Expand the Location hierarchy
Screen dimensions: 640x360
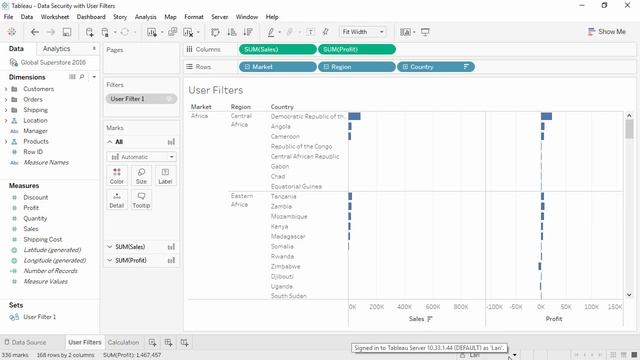[6, 121]
